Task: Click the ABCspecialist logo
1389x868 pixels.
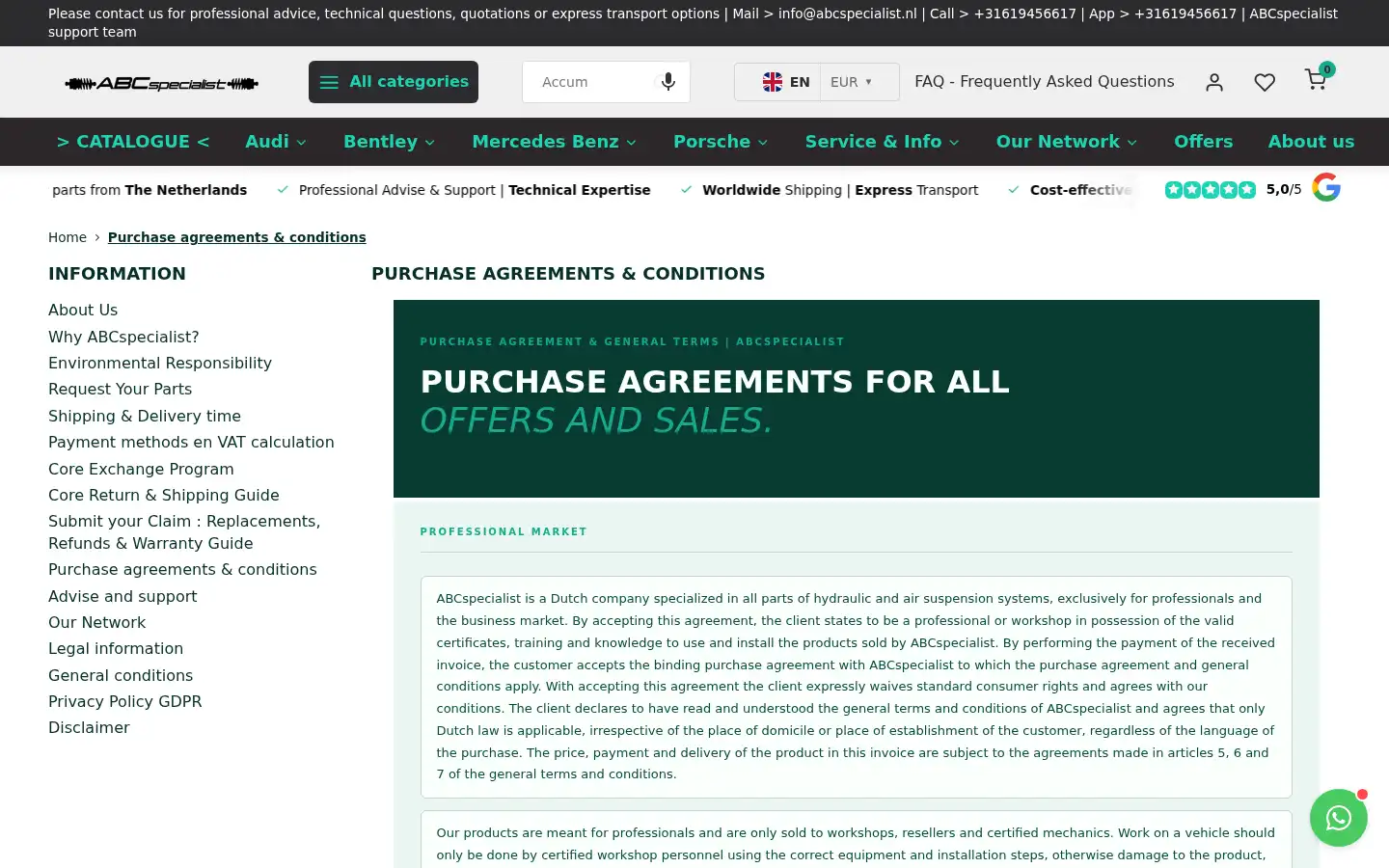Action: [161, 84]
